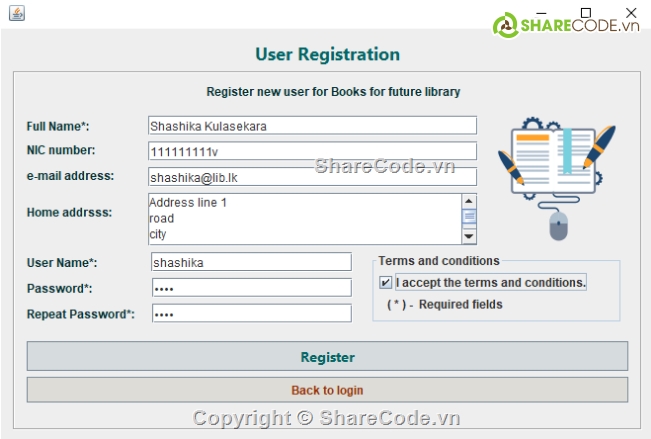Image resolution: width=651 pixels, height=439 pixels.
Task: Click the Java coffee cup window icon
Action: (16, 13)
